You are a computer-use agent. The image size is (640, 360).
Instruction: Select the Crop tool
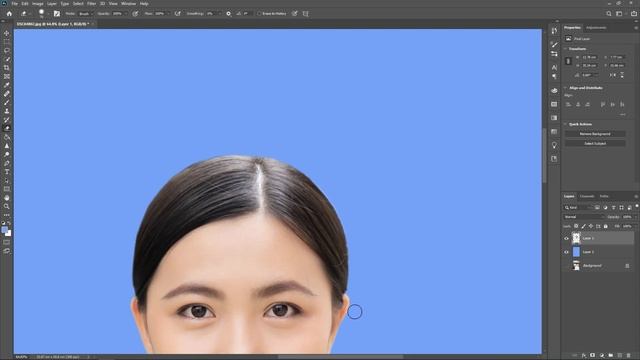pos(7,68)
